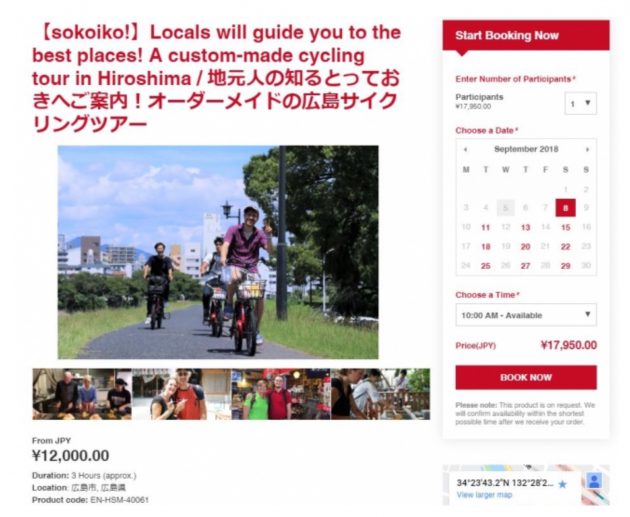Open thumbnail of three people cooking
This screenshot has height=517, width=630.
coord(82,394)
